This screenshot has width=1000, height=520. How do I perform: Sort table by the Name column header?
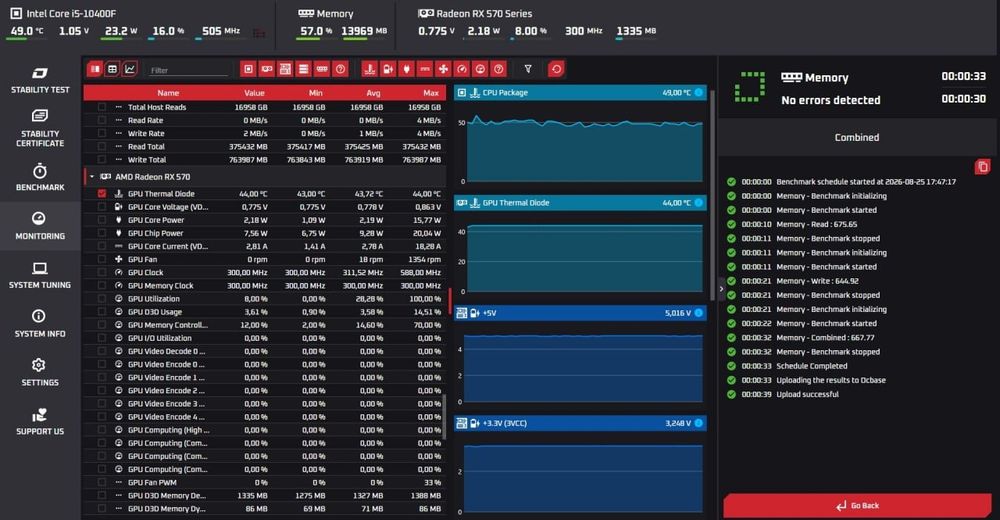(168, 93)
